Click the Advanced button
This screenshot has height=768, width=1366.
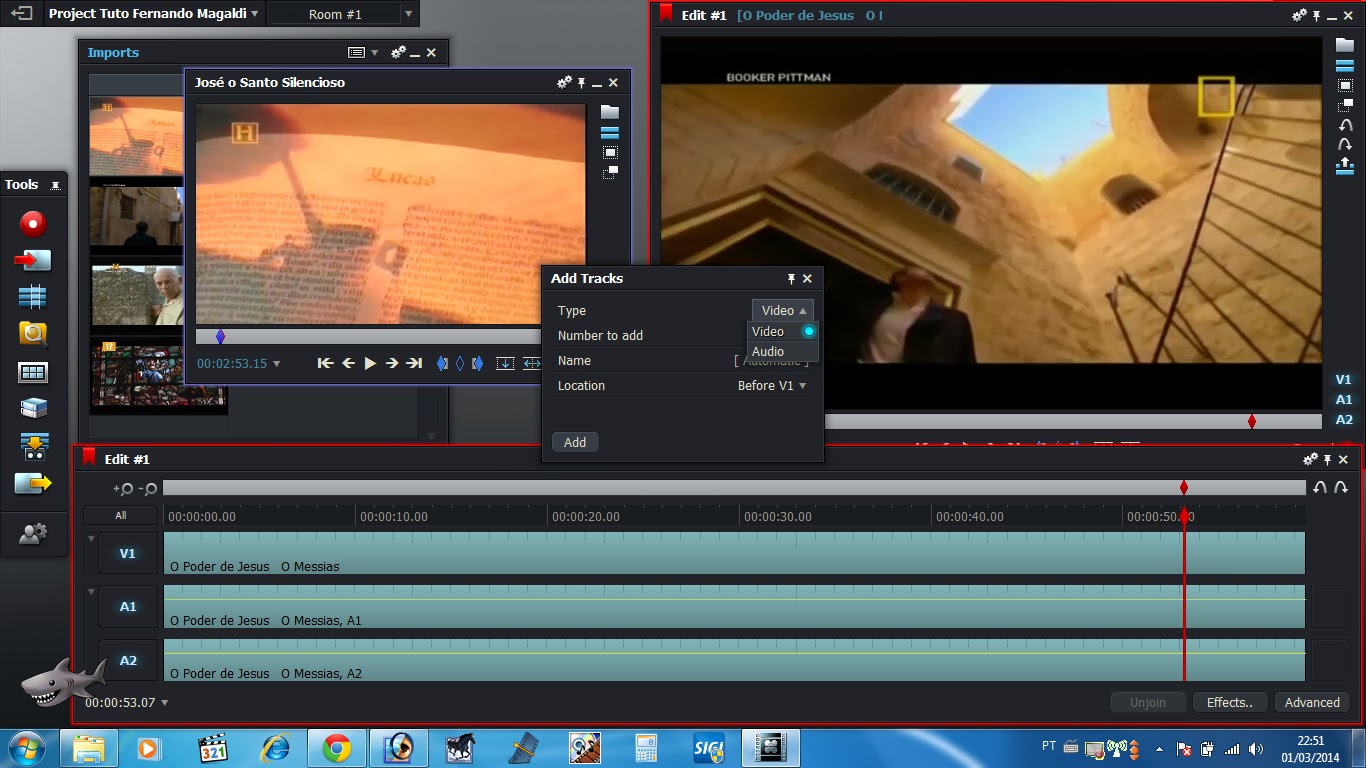1312,702
